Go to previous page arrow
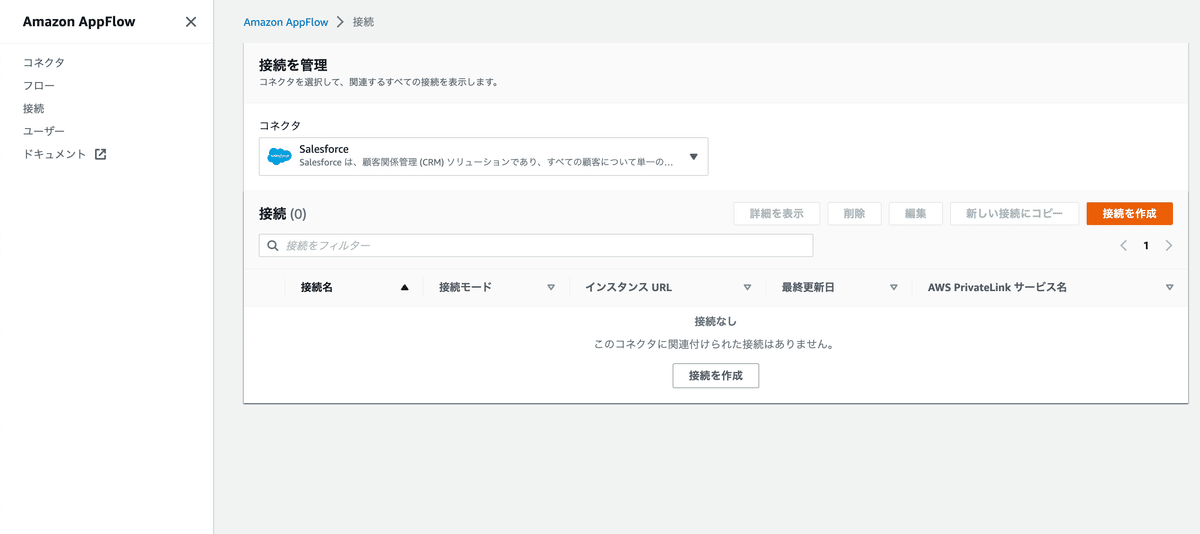Screen dimensions: 1200x534 (1124, 245)
